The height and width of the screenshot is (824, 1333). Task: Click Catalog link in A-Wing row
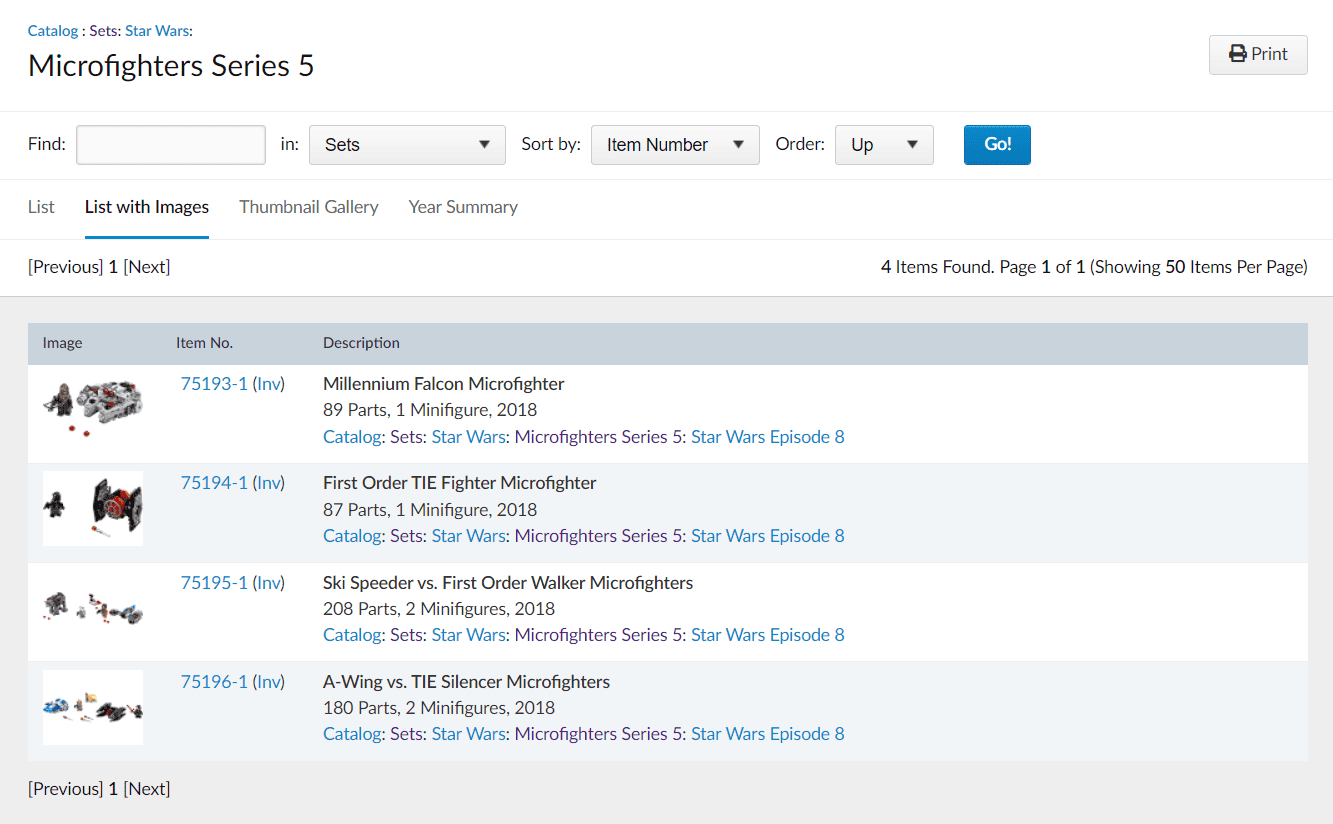click(x=352, y=734)
